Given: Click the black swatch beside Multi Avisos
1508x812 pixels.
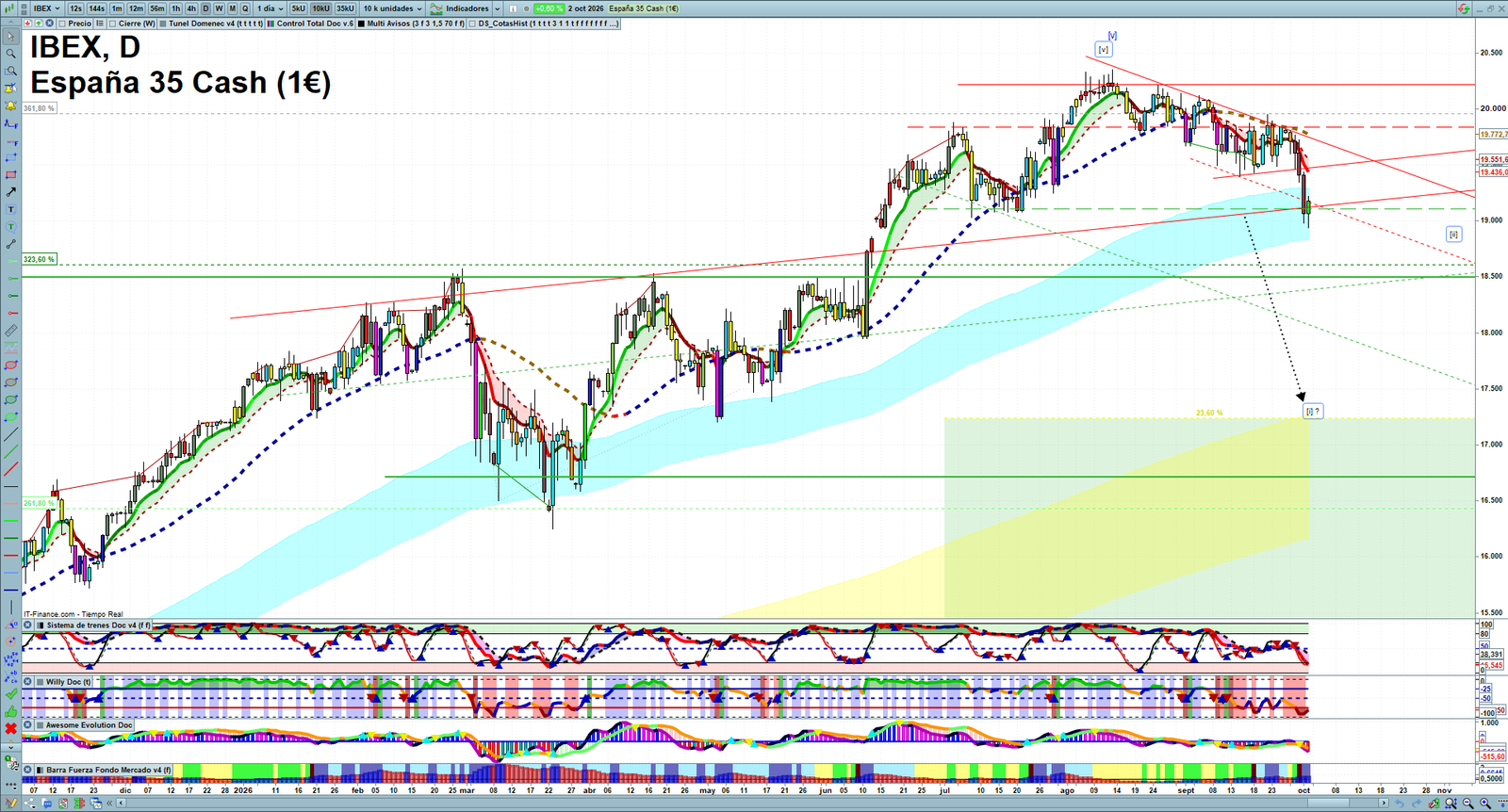Looking at the screenshot, I should [361, 24].
